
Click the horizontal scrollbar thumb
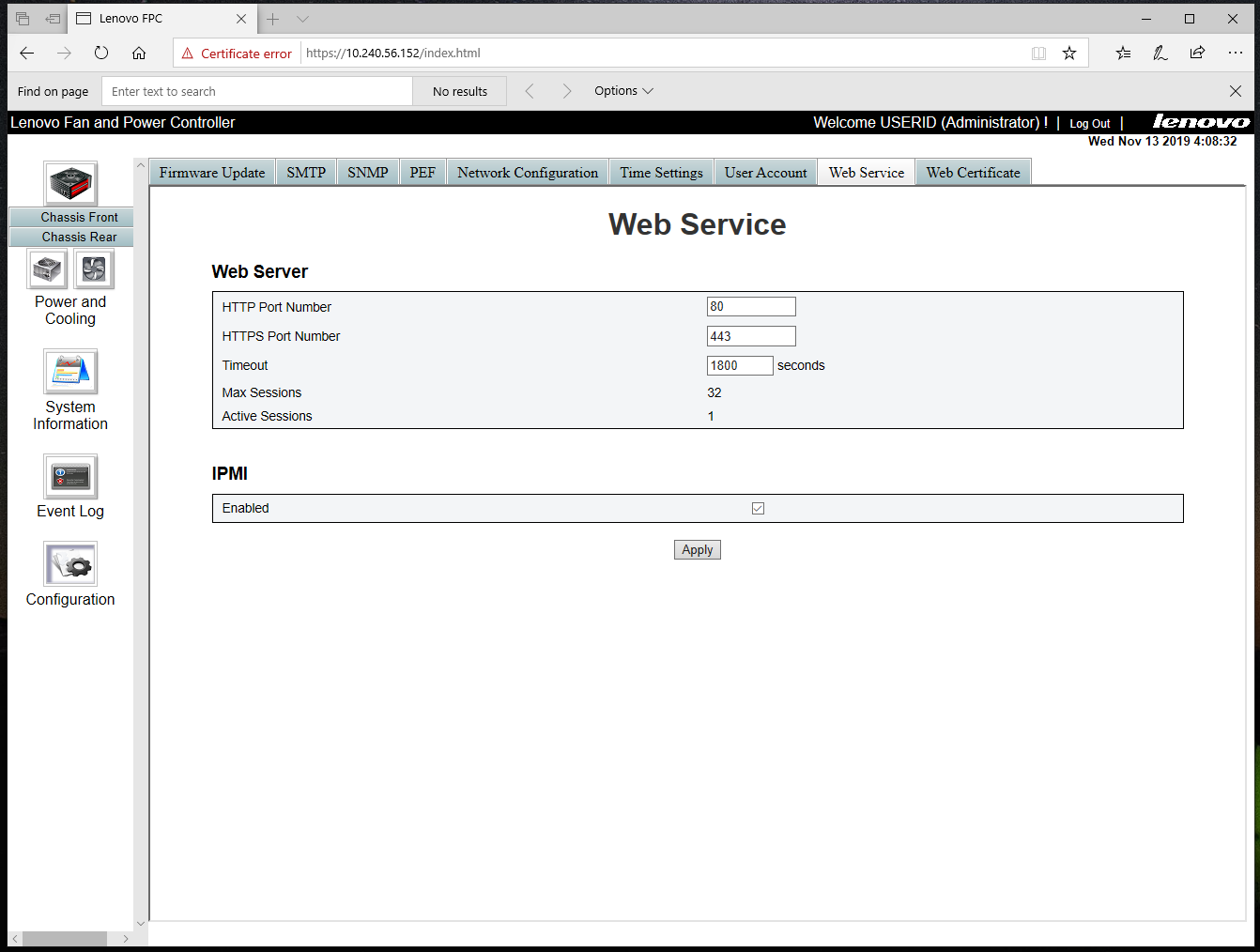click(x=64, y=939)
